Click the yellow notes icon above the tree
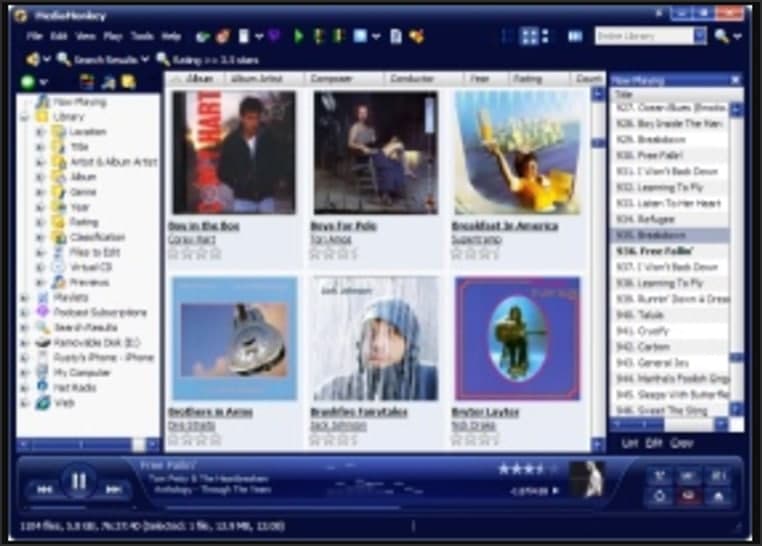The width and height of the screenshot is (762, 546). [128, 82]
